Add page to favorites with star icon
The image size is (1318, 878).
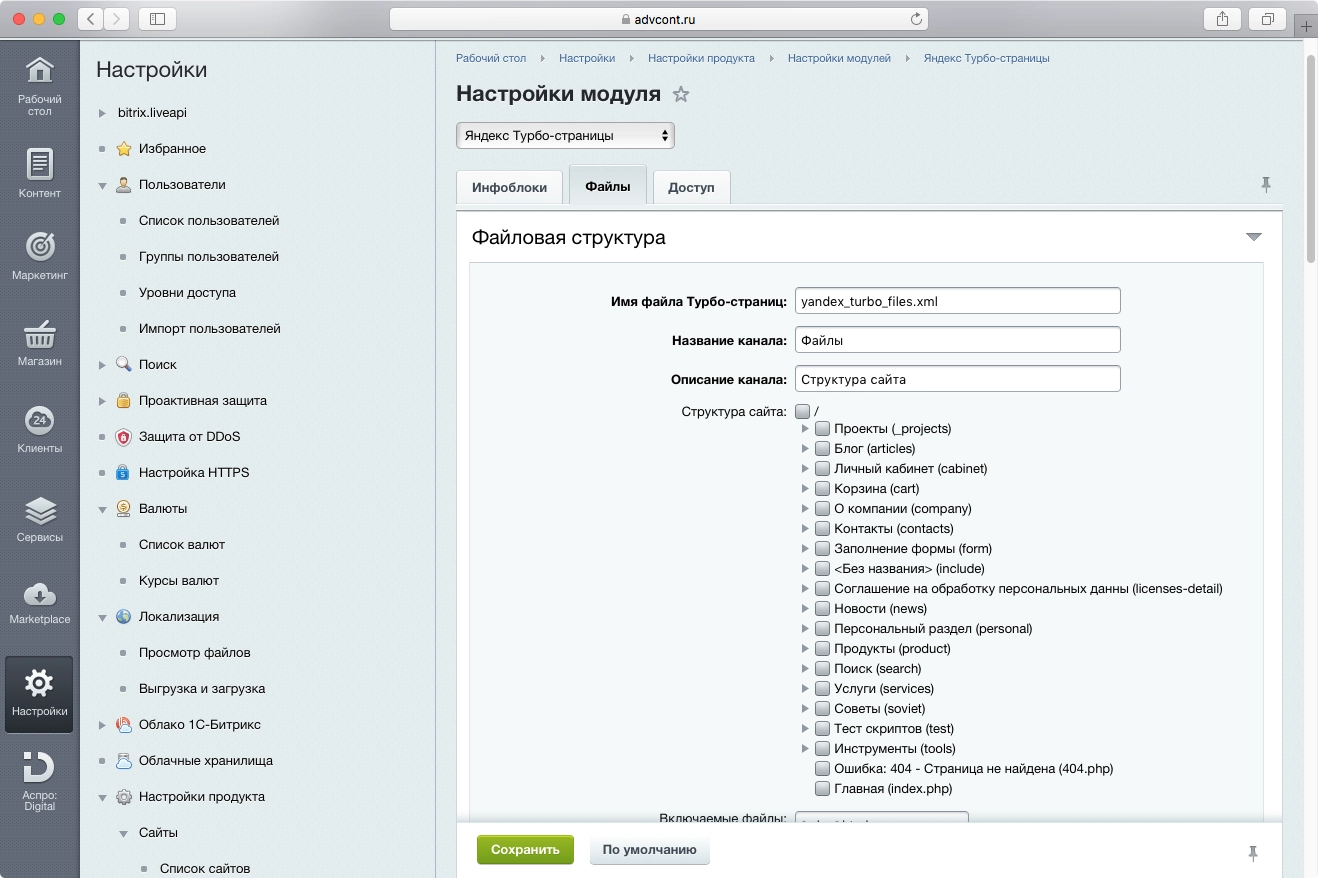681,95
